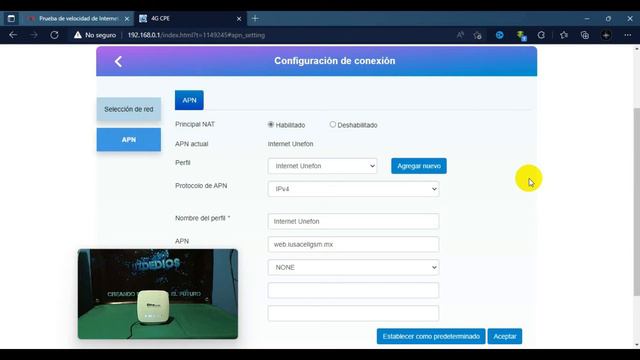This screenshot has width=640, height=360.
Task: Open the browser extensions icon
Action: click(x=541, y=35)
